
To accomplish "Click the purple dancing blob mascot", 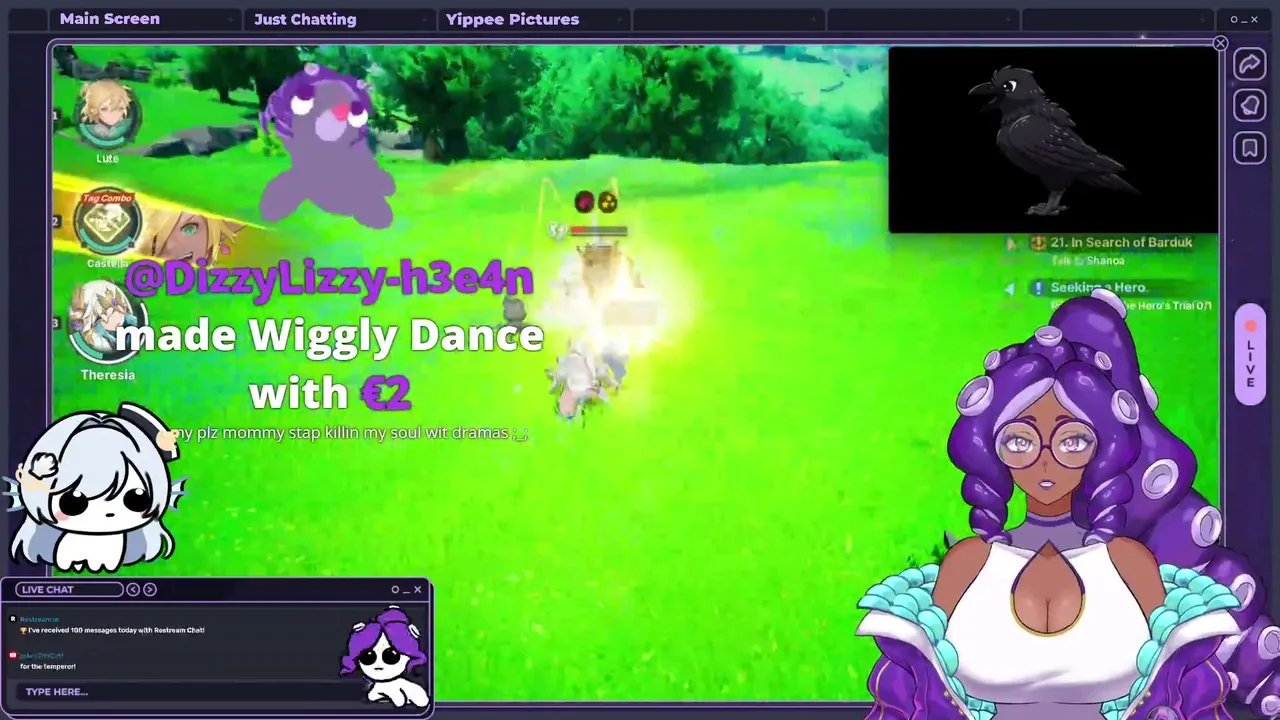I will (x=326, y=148).
